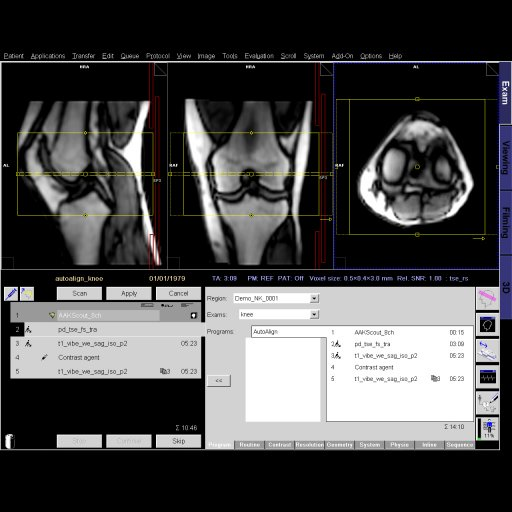
Task: Open the Protocol menu
Action: 158,56
